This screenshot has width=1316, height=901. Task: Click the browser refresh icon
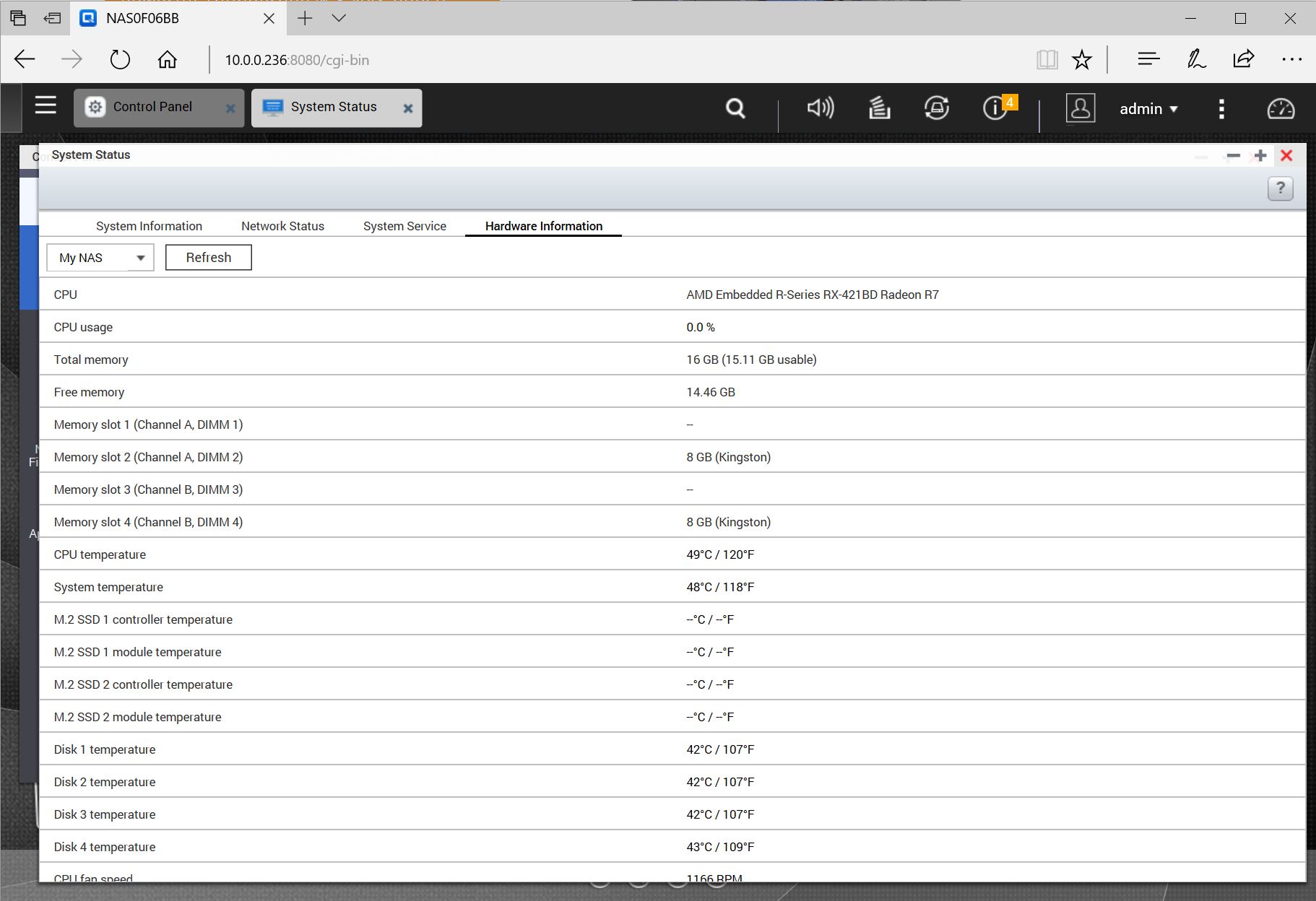pyautogui.click(x=120, y=59)
